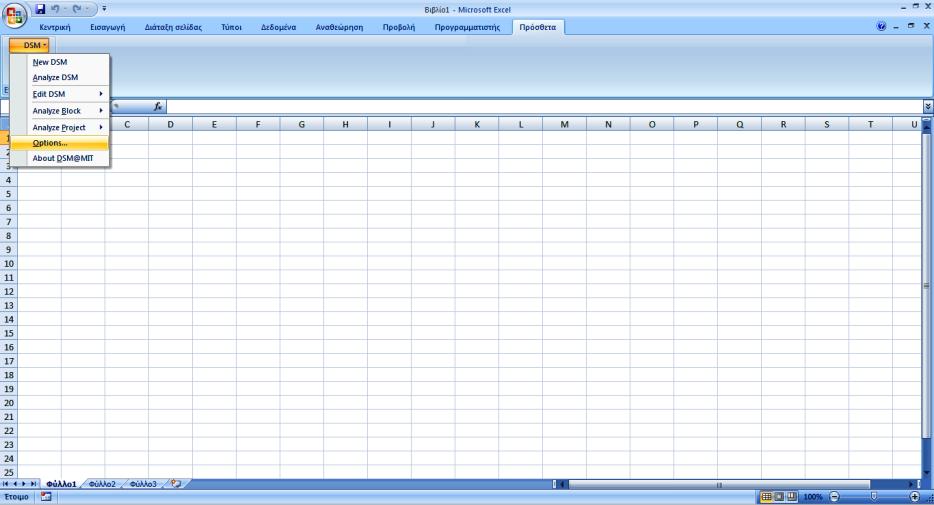This screenshot has width=934, height=505.
Task: Switch to the Αναθεώρηση tab
Action: pyautogui.click(x=339, y=27)
